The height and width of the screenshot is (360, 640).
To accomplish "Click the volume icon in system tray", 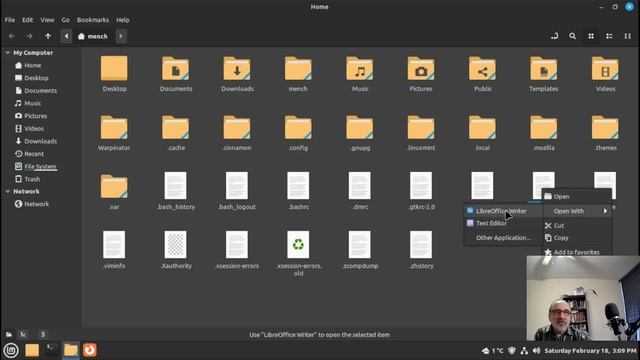I will click(536, 351).
